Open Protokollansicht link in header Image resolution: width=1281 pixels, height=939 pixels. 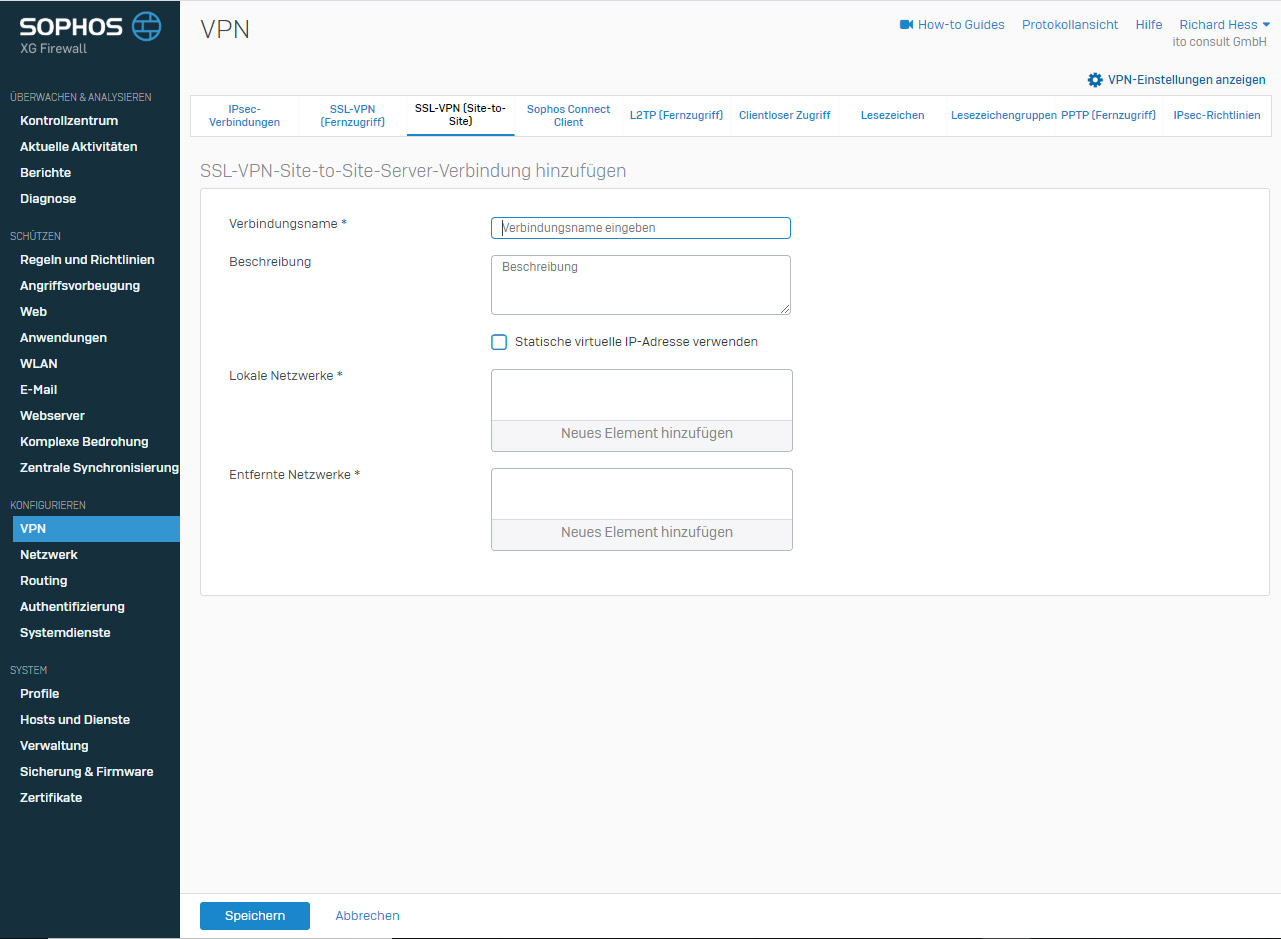pos(1069,25)
